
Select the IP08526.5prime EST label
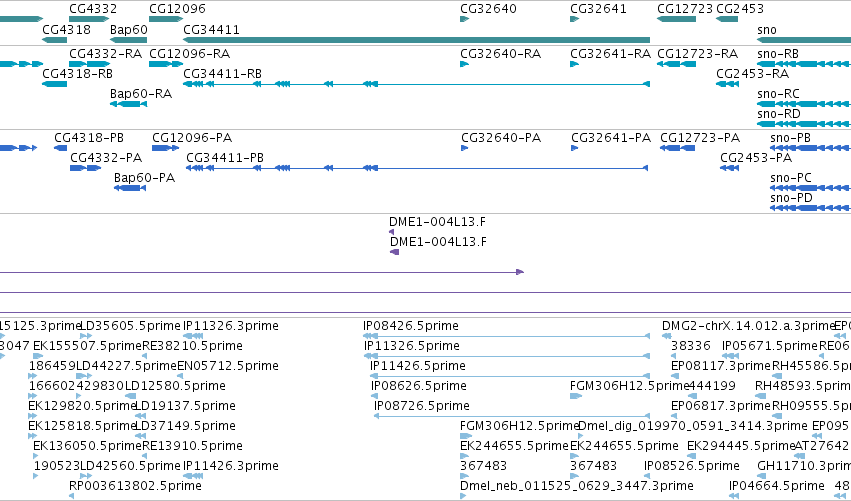691,466
